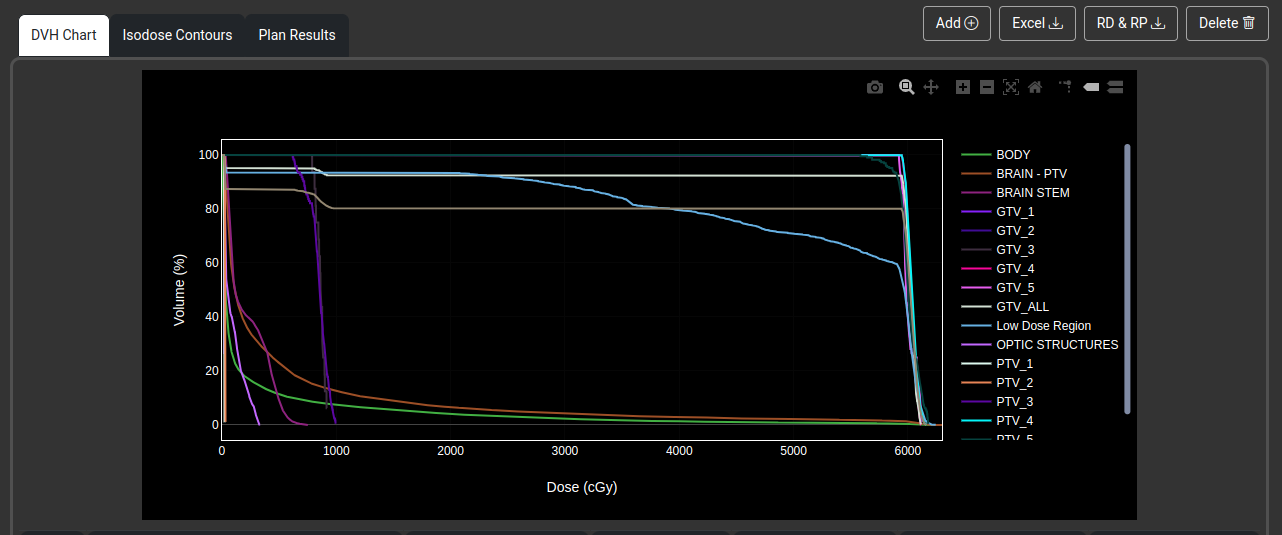Download plot as PNG camera icon
The width and height of the screenshot is (1282, 535).
coord(875,88)
